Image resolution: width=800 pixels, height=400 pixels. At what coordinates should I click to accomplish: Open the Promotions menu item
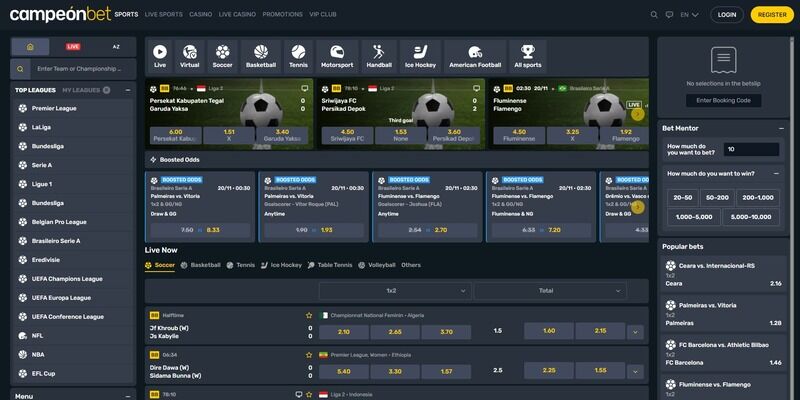tap(282, 15)
